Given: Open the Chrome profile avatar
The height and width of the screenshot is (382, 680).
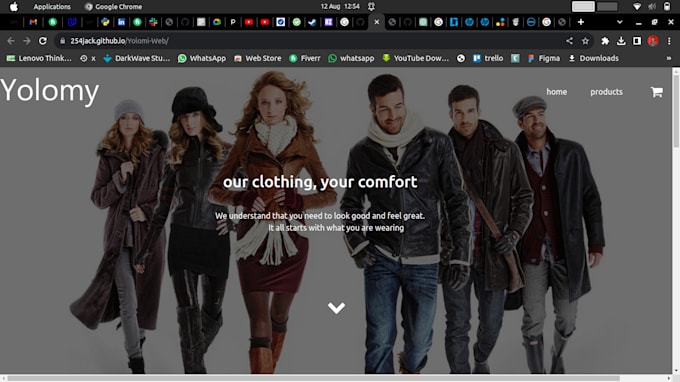Looking at the screenshot, I should [653, 41].
